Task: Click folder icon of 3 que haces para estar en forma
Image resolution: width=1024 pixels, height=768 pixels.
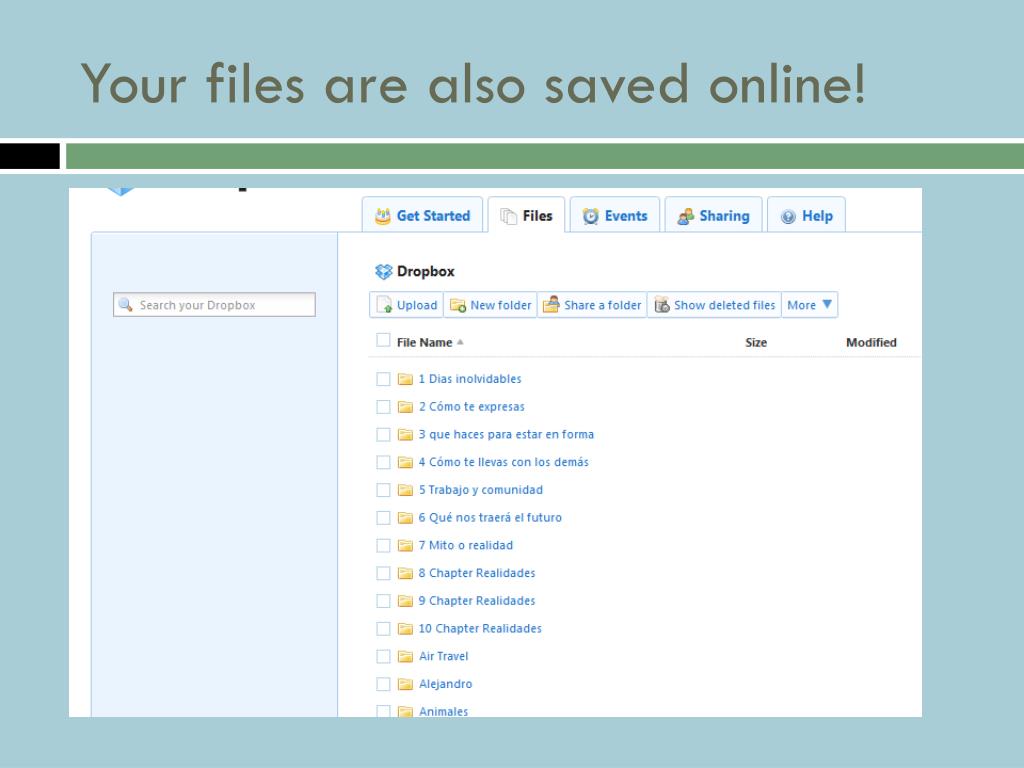Action: [406, 434]
